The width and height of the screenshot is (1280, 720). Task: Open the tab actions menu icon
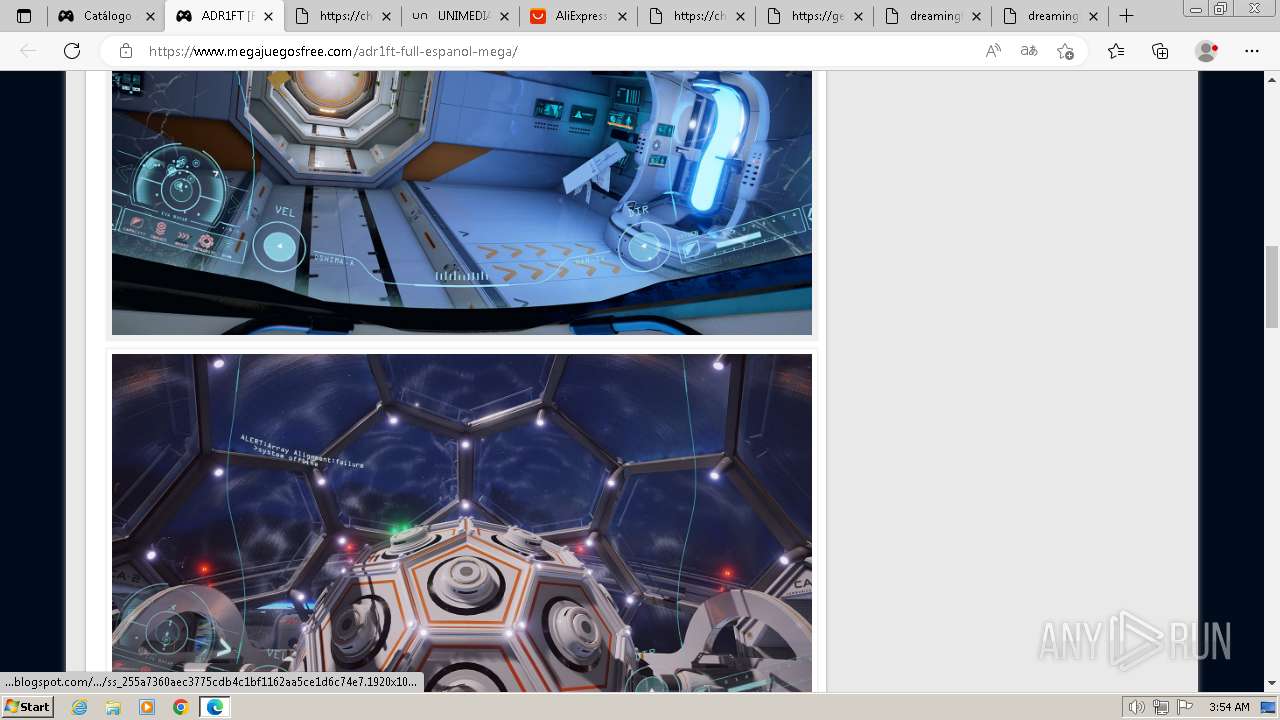pyautogui.click(x=24, y=16)
